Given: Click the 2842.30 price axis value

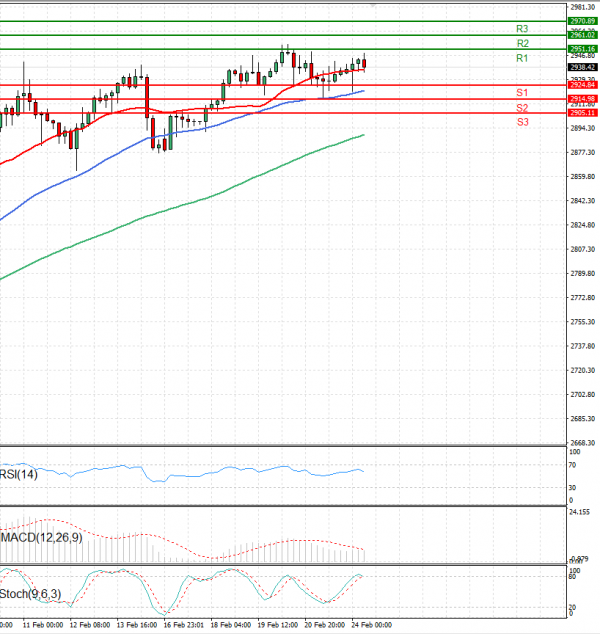Looking at the screenshot, I should (583, 201).
